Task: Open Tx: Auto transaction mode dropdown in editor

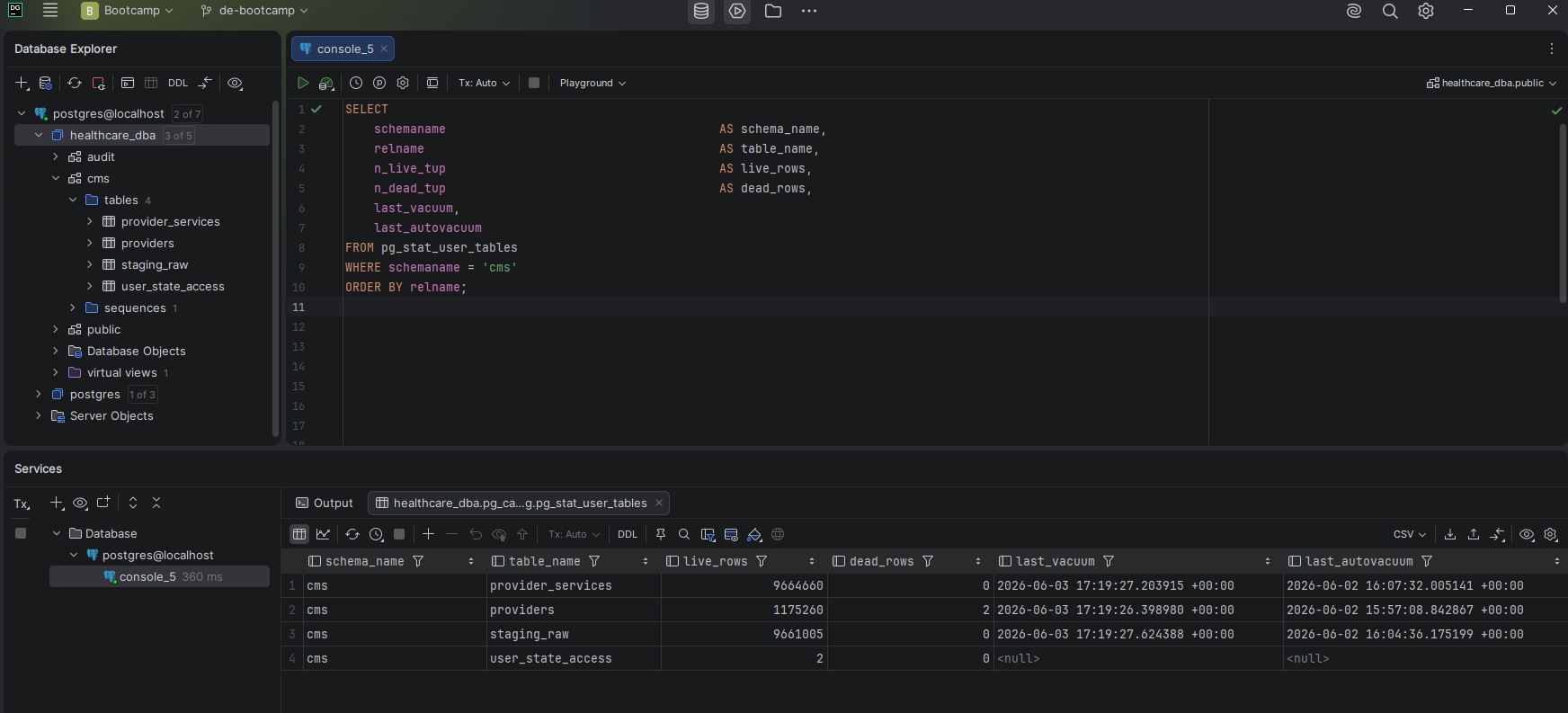Action: tap(484, 83)
